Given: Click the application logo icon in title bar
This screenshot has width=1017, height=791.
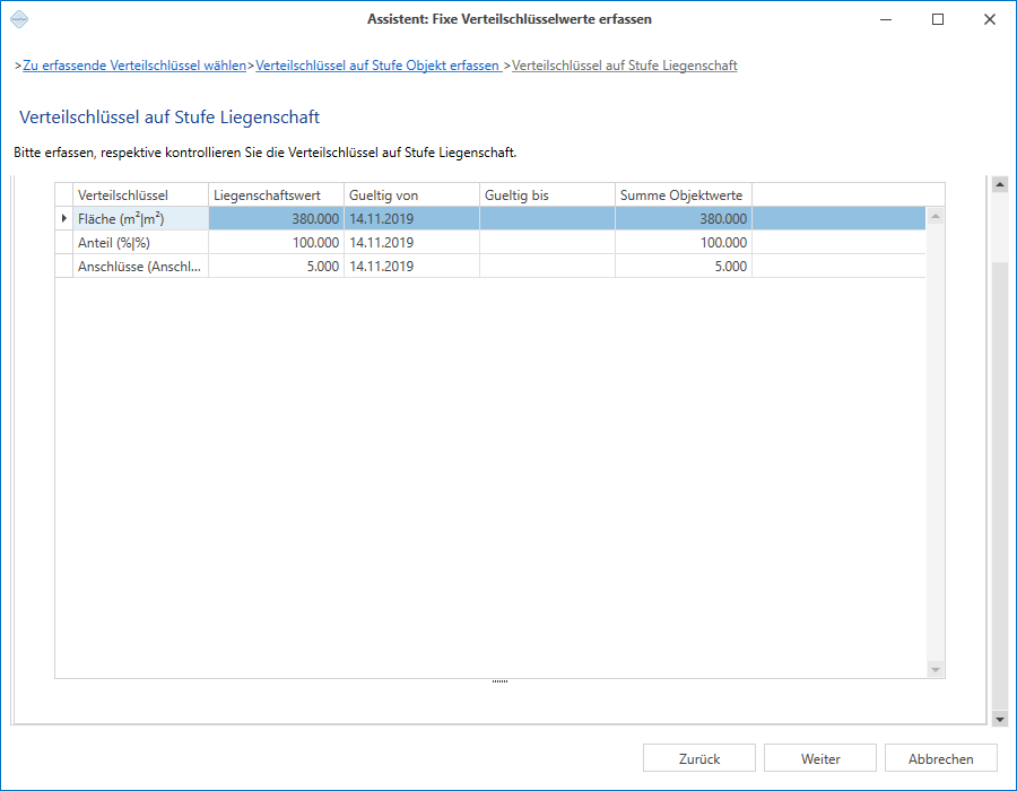Looking at the screenshot, I should (19, 19).
